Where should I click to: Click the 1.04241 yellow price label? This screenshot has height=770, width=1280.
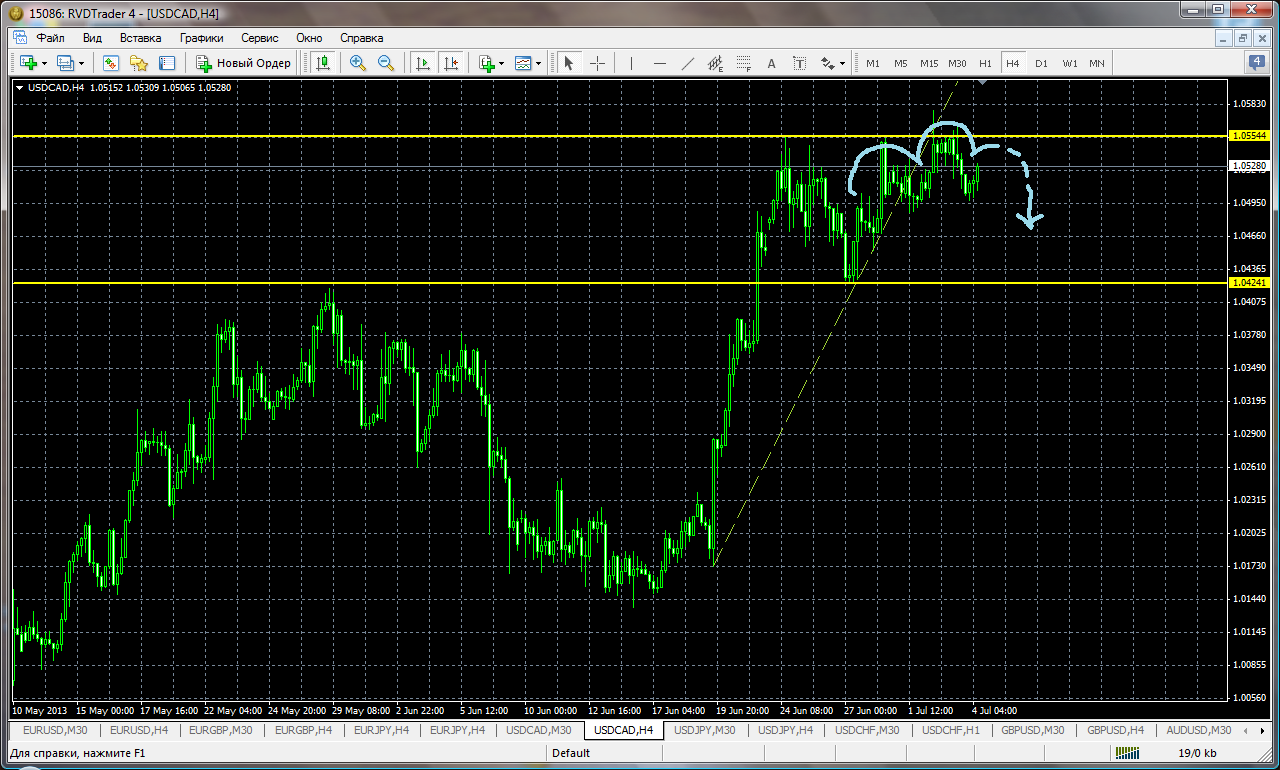[1249, 283]
